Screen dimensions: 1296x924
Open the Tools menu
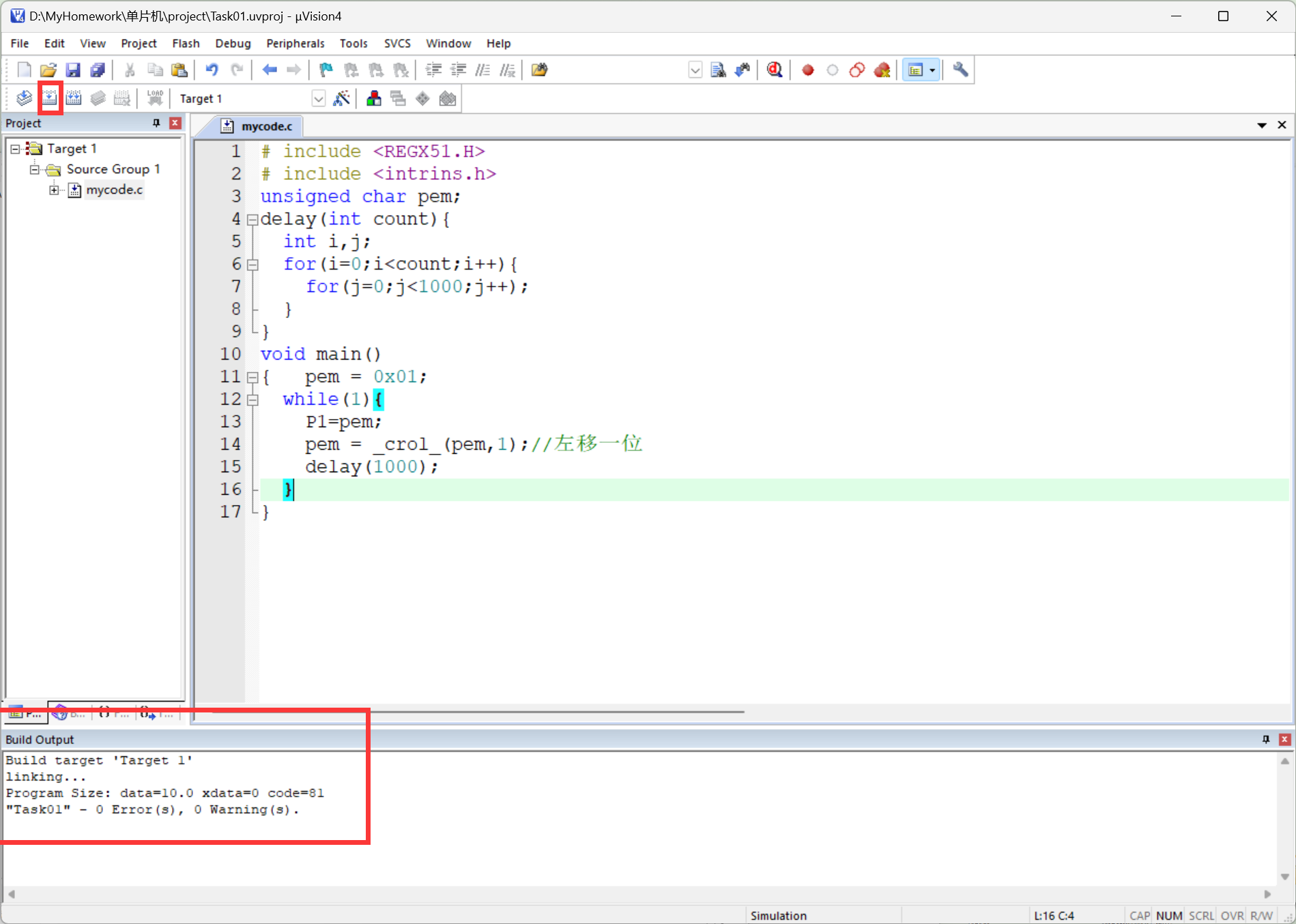(x=354, y=43)
